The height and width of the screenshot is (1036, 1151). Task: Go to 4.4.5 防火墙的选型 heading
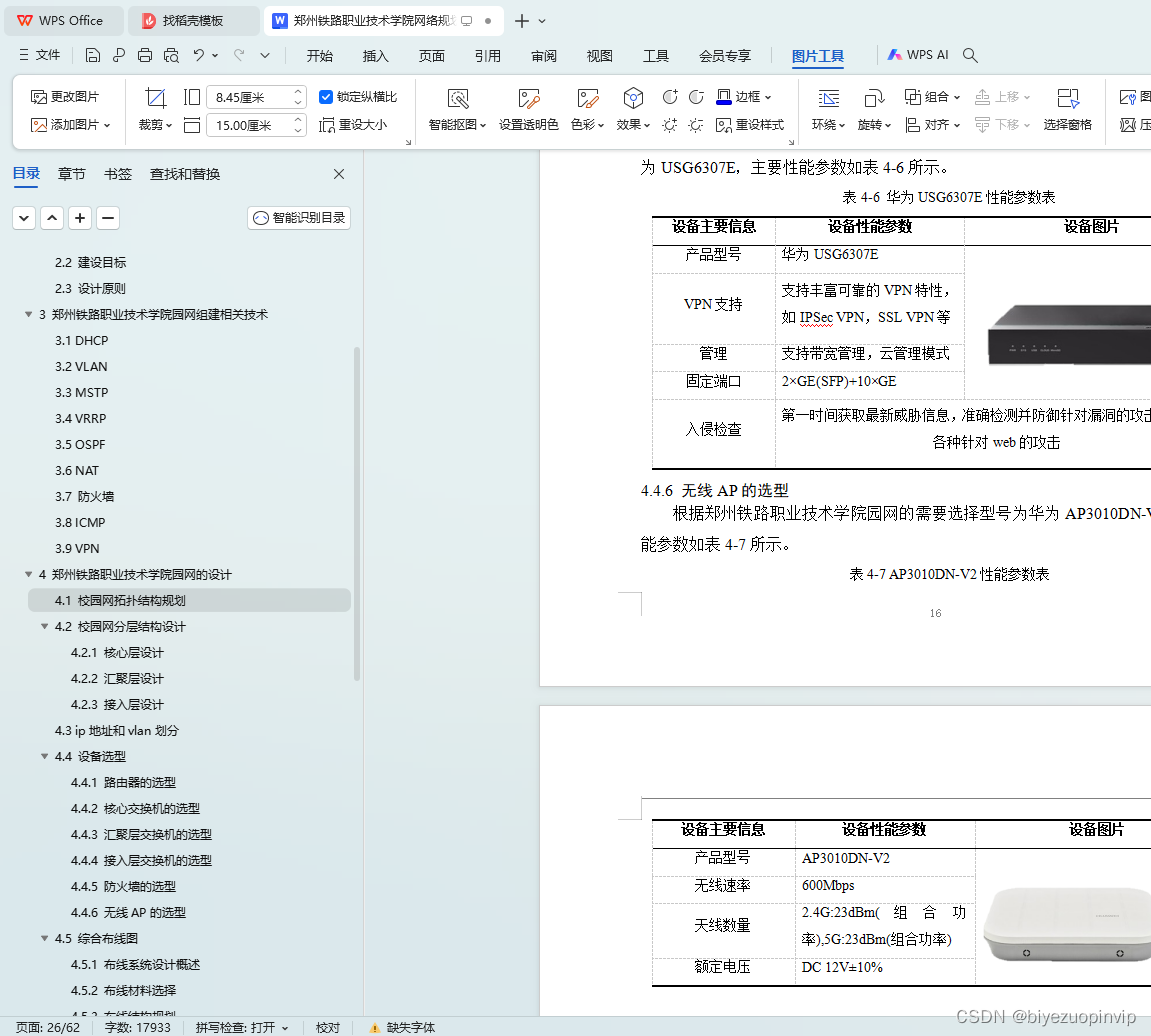tap(123, 886)
